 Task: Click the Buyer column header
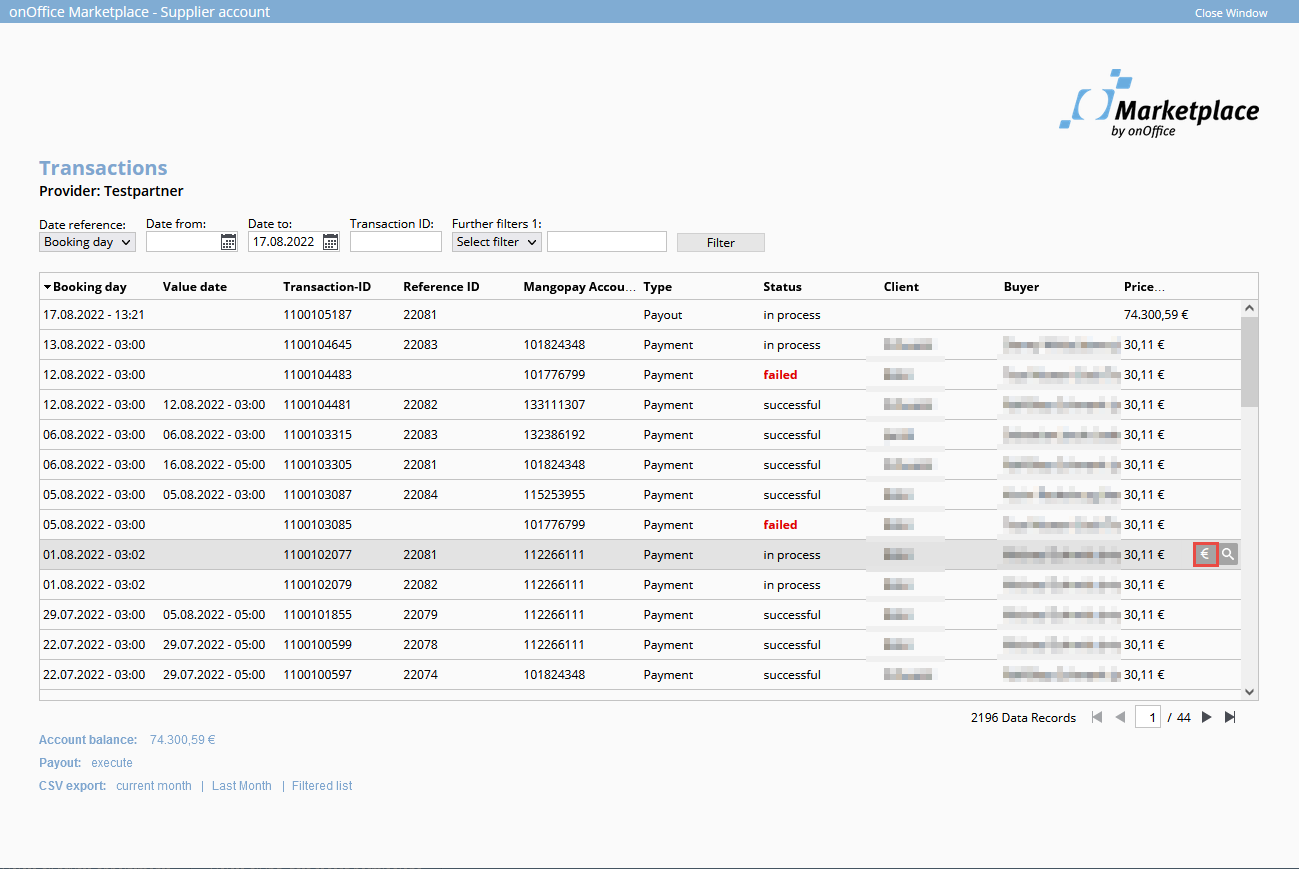click(x=1021, y=287)
